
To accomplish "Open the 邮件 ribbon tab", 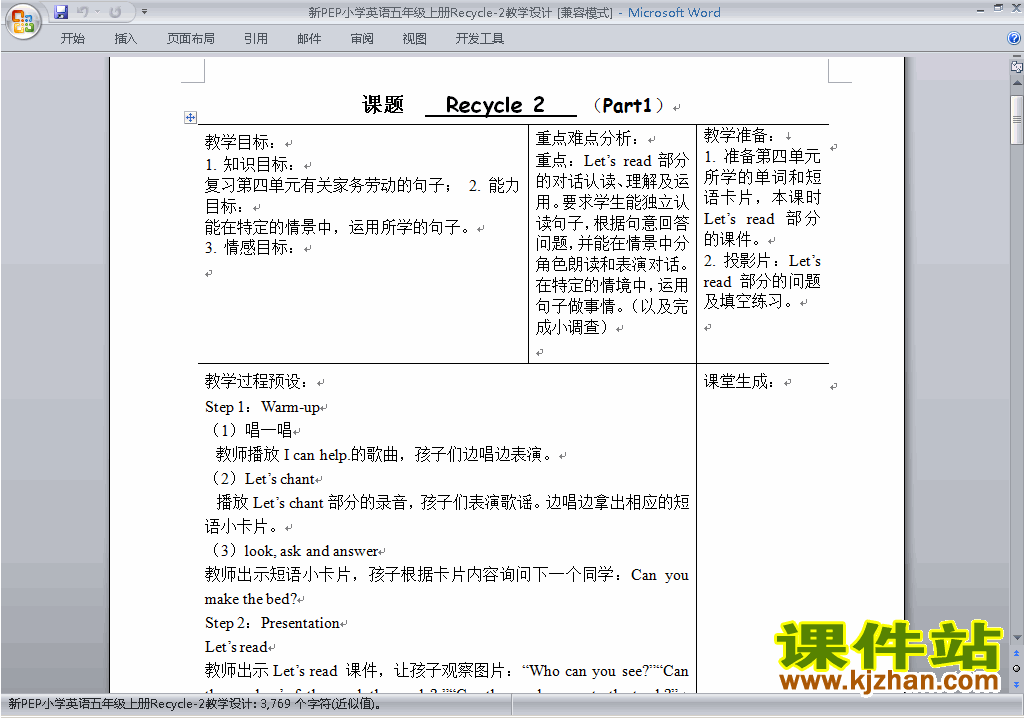I will point(309,39).
